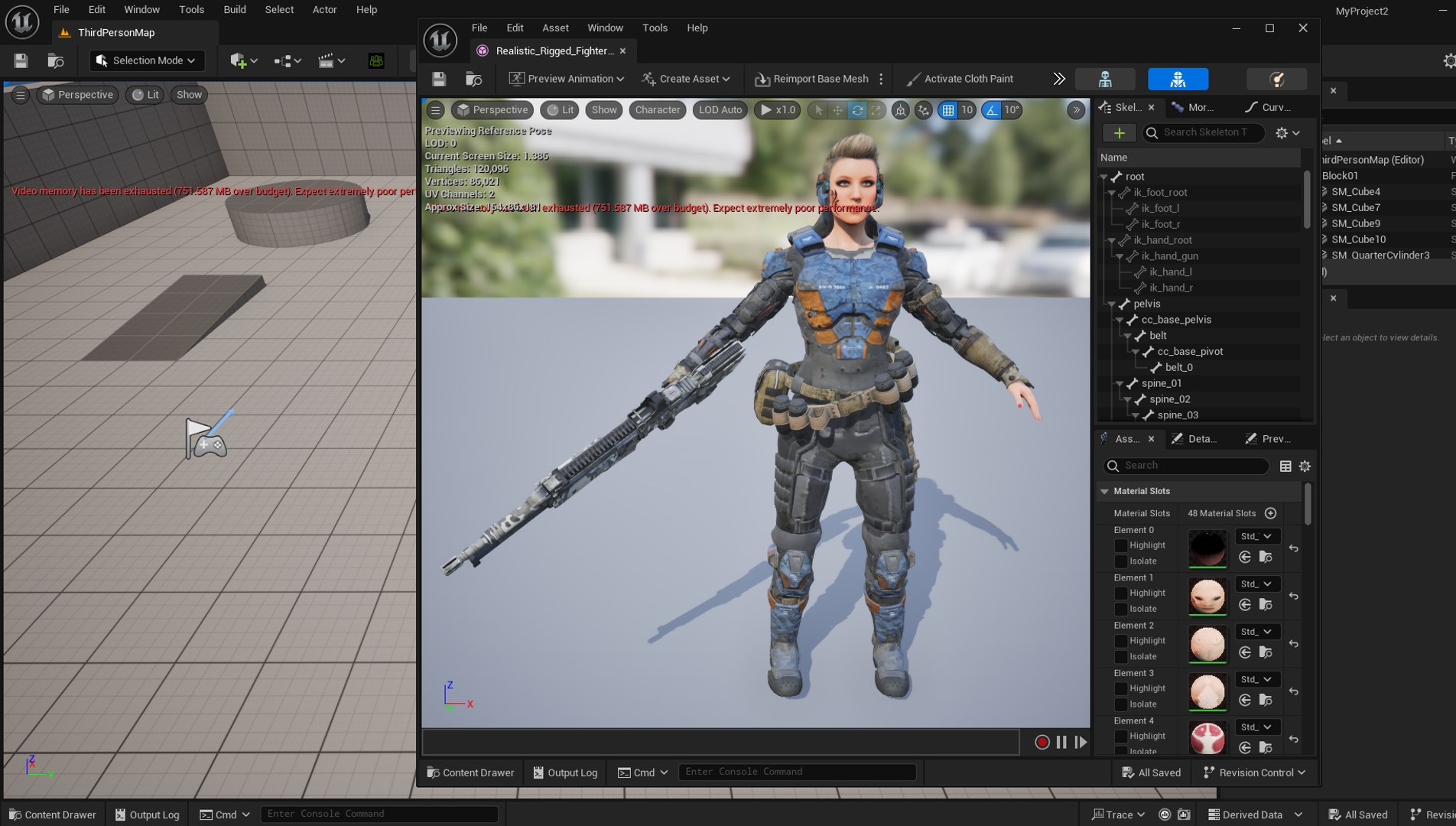
Task: Click the Element 1 material thumbnail
Action: [x=1207, y=596]
